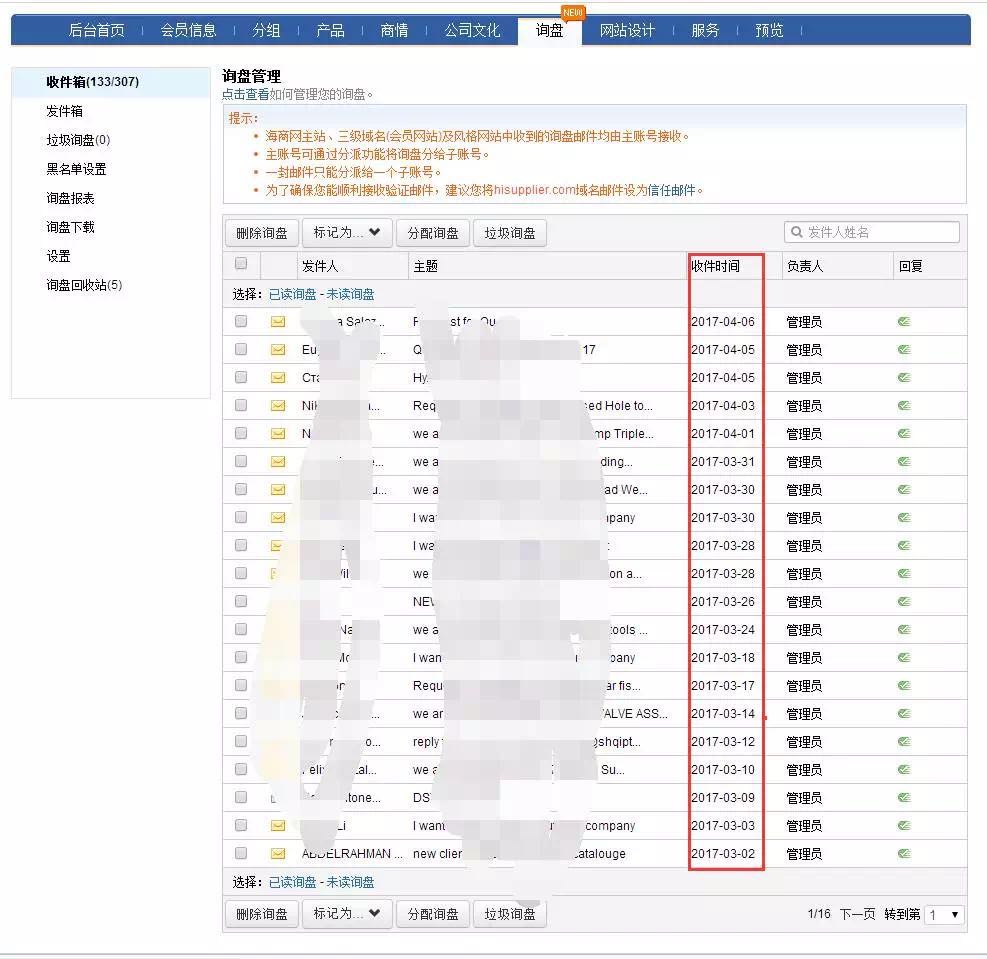Switch to the 网站设计 tab
The height and width of the screenshot is (959, 987).
click(x=627, y=30)
